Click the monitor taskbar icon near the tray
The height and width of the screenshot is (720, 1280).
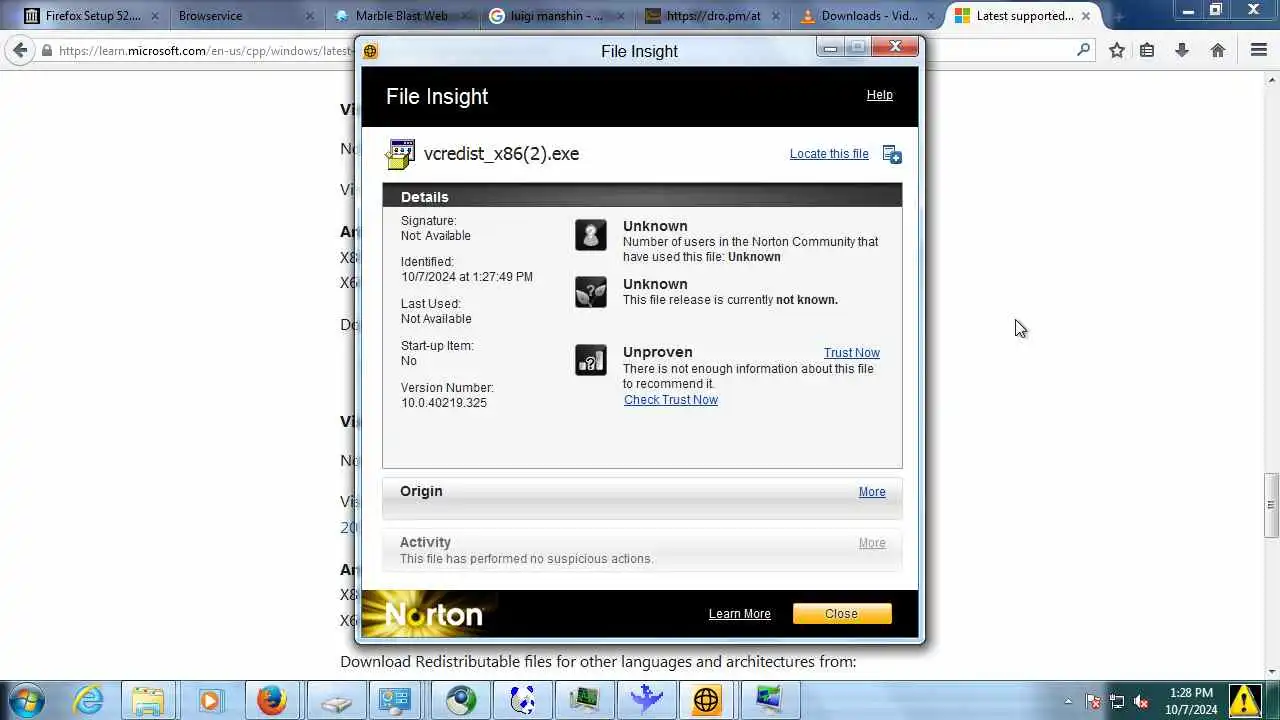tap(768, 700)
